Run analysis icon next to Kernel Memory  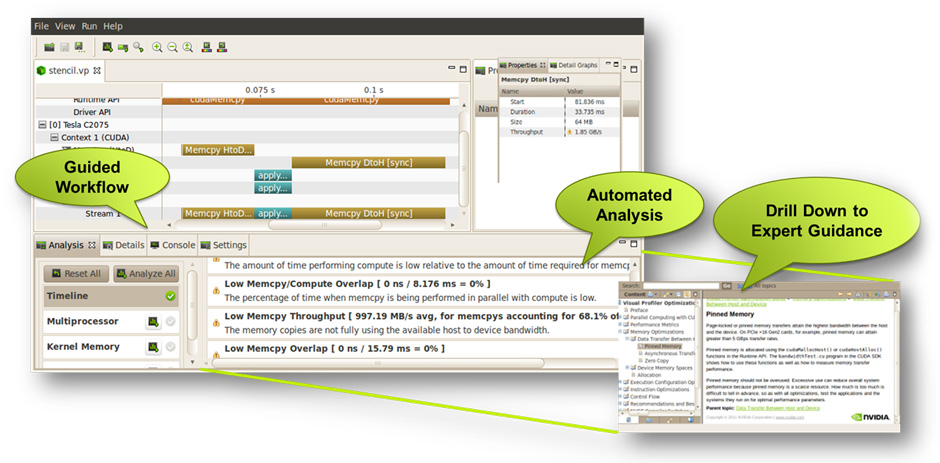[x=153, y=347]
